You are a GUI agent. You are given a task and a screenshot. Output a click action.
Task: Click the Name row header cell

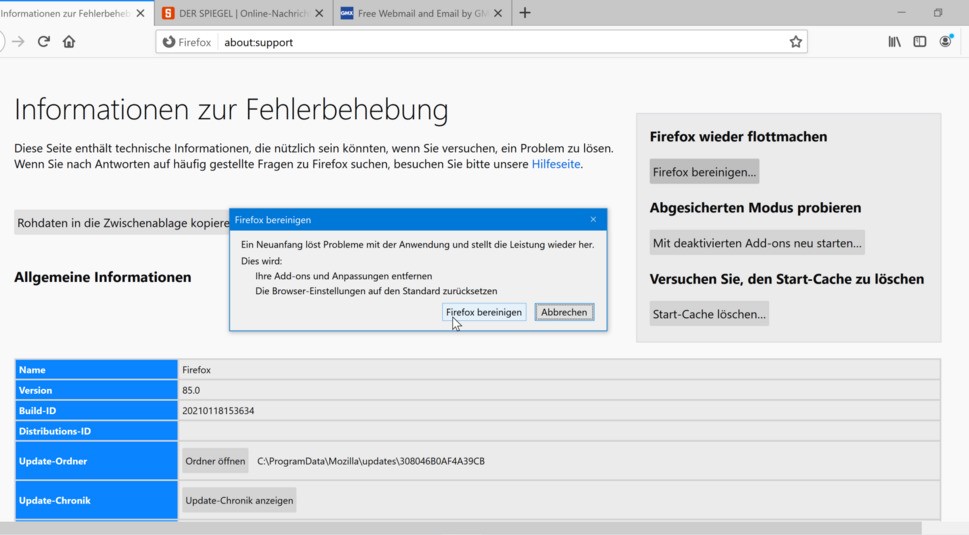click(x=96, y=369)
